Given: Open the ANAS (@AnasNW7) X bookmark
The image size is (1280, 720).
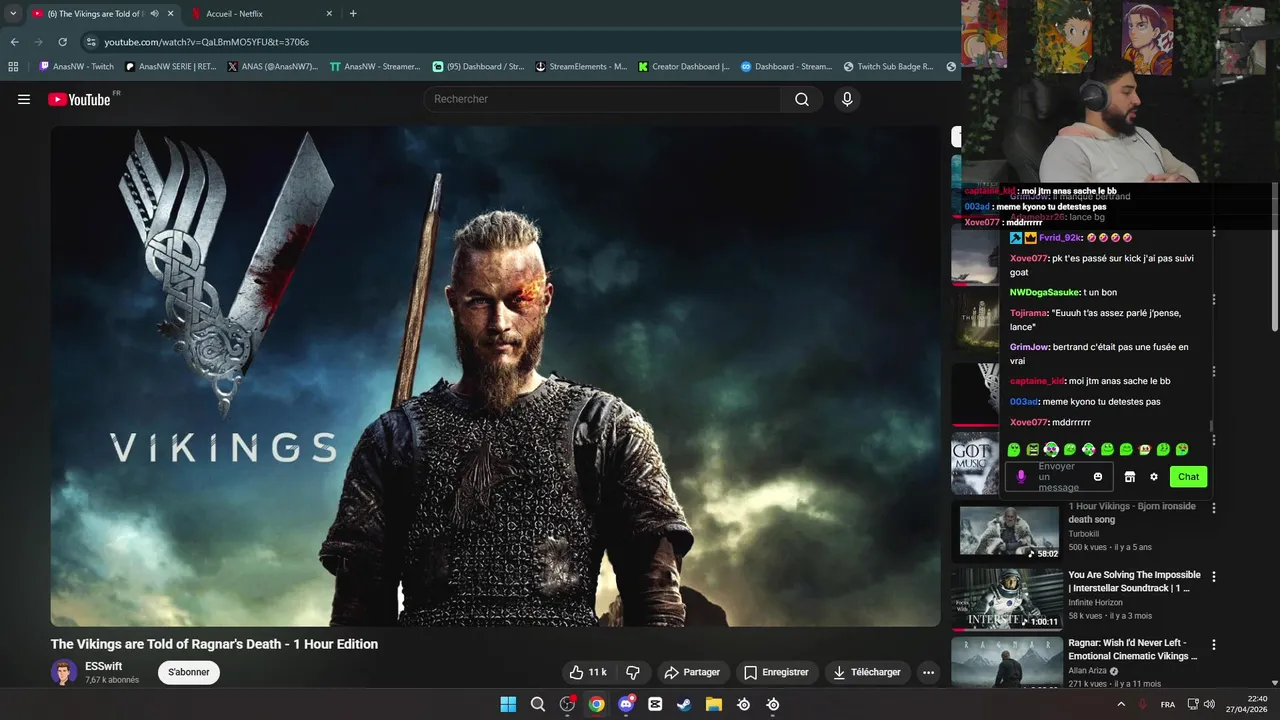Looking at the screenshot, I should [x=273, y=67].
